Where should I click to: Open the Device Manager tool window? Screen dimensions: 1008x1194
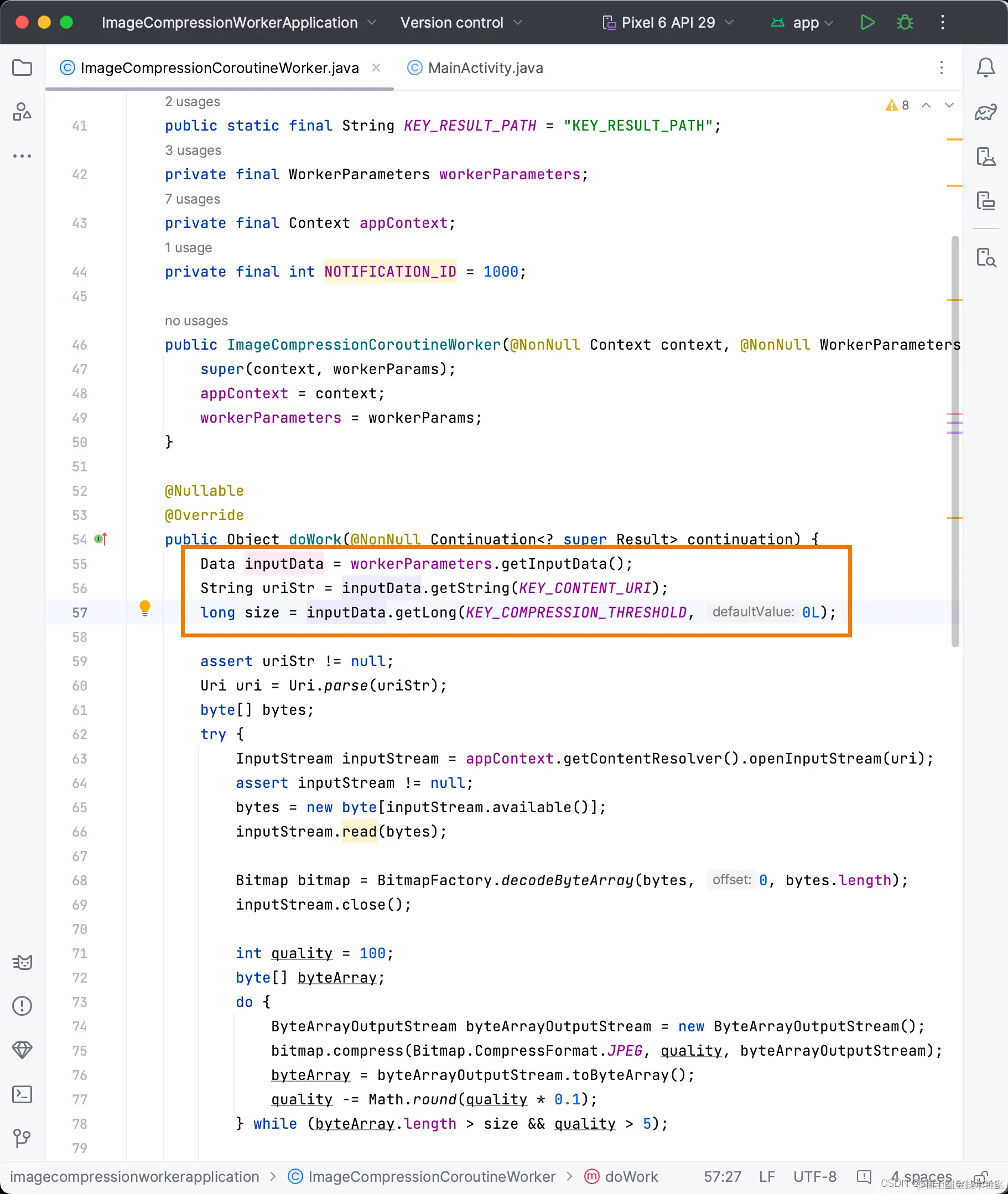pos(986,157)
